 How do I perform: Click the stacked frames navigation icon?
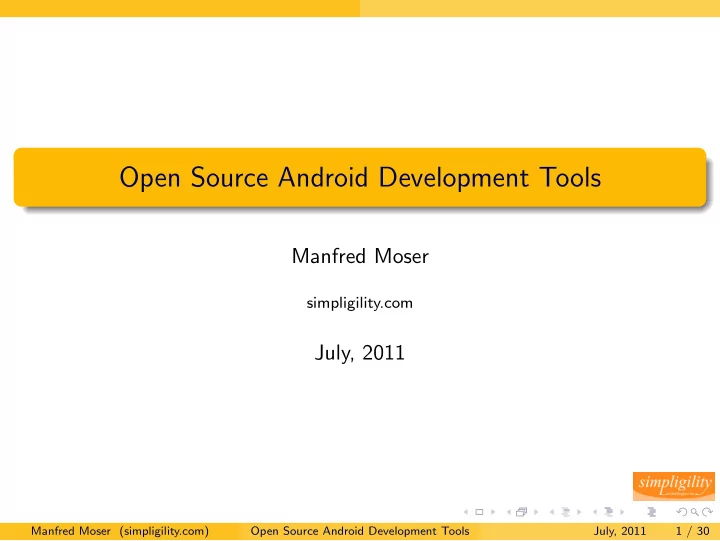[522, 512]
